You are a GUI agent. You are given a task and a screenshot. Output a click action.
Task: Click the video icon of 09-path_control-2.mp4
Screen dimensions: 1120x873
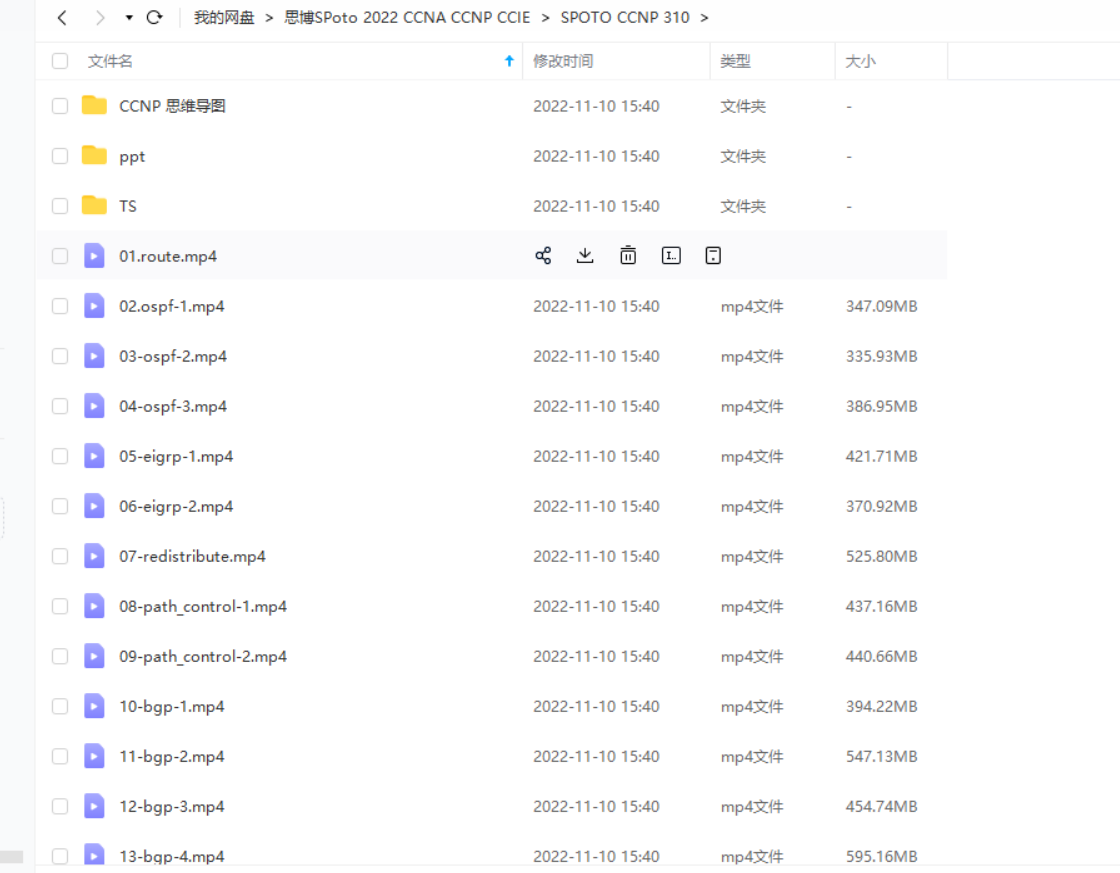coord(94,655)
